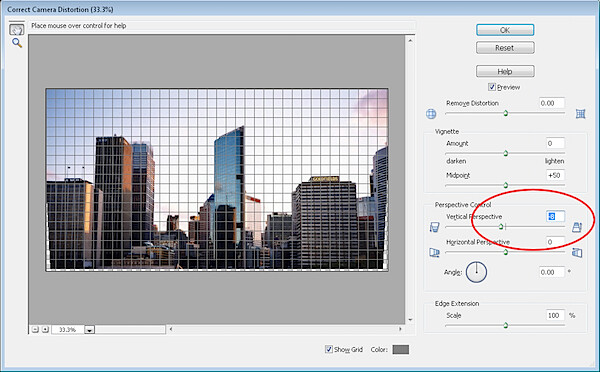Viewport: 600px width, 372px height.
Task: Click the preview scroll right arrow
Action: pos(400,329)
